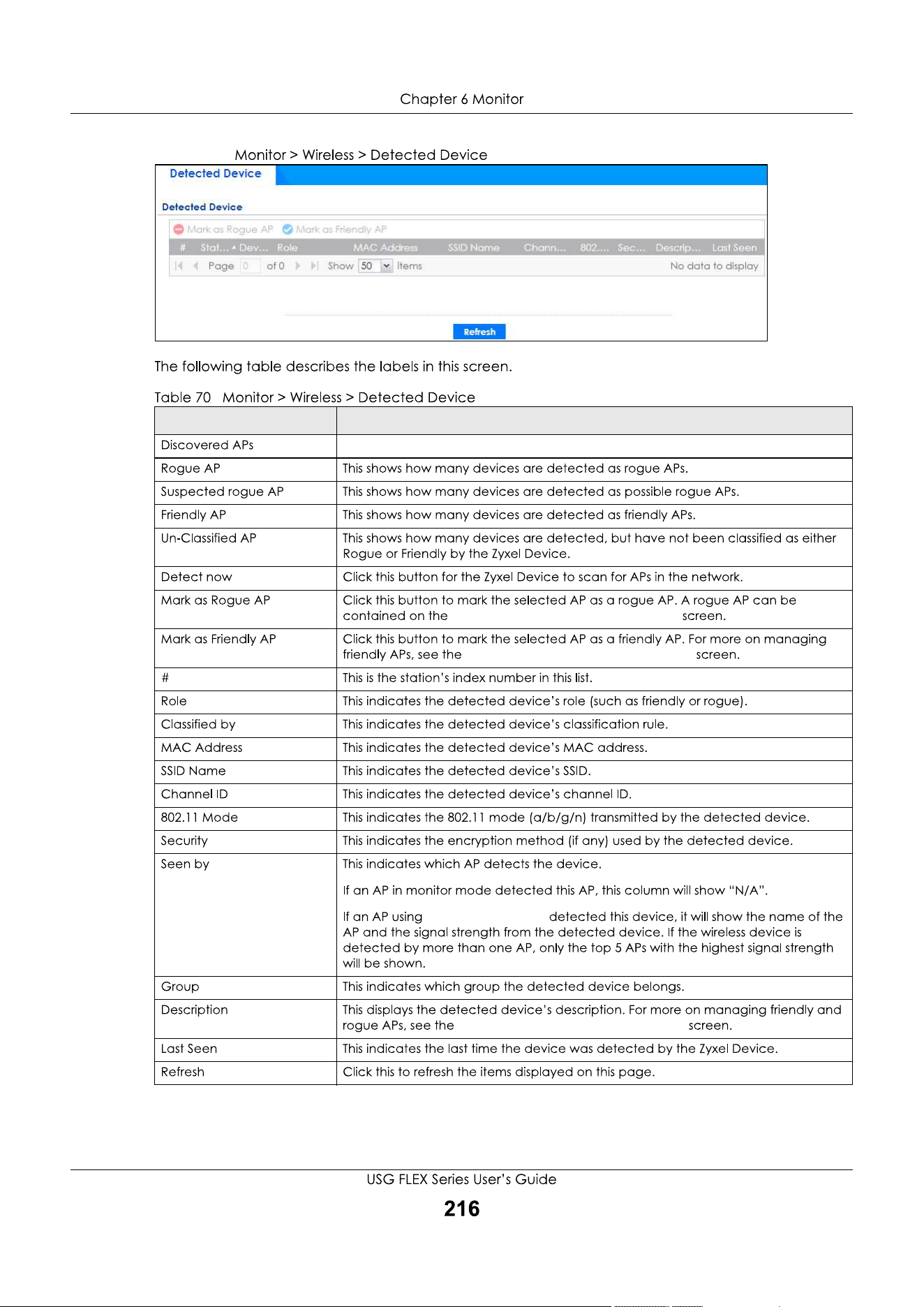Click "This is the station's index number" description
This screenshot has height=1307, width=924.
click(x=467, y=678)
